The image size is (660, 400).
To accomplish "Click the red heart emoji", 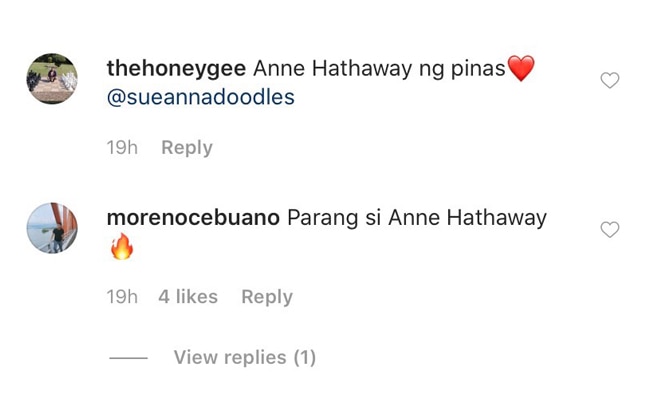I will coord(521,68).
